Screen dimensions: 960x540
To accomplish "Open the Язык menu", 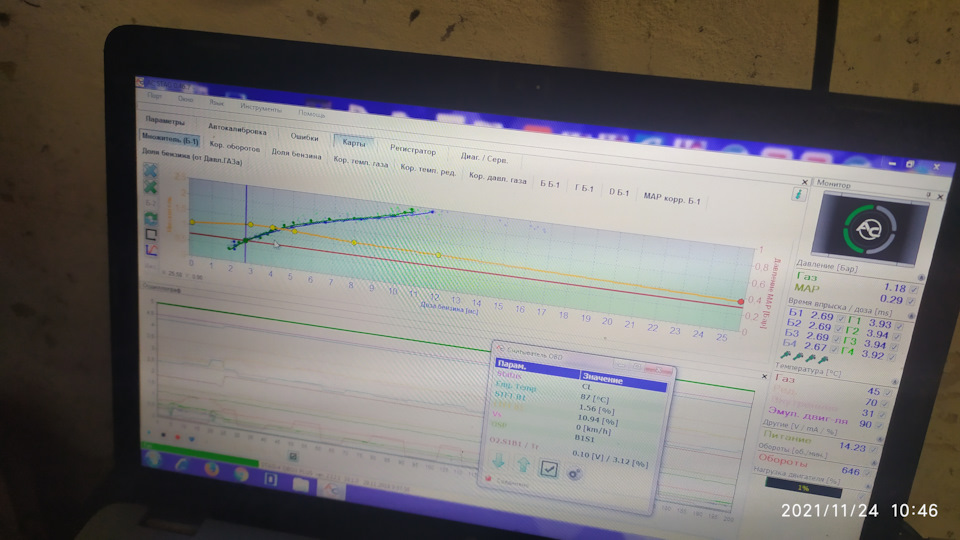I will (x=216, y=102).
